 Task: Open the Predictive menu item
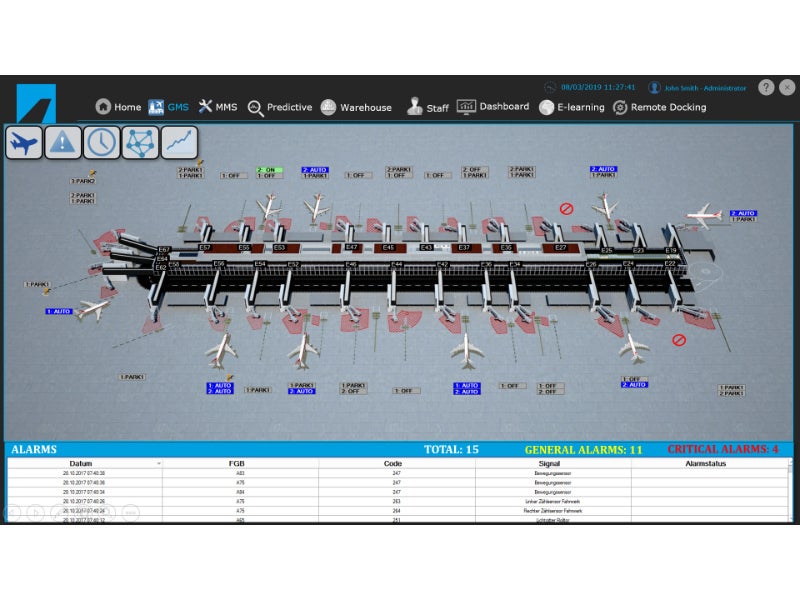(x=280, y=107)
